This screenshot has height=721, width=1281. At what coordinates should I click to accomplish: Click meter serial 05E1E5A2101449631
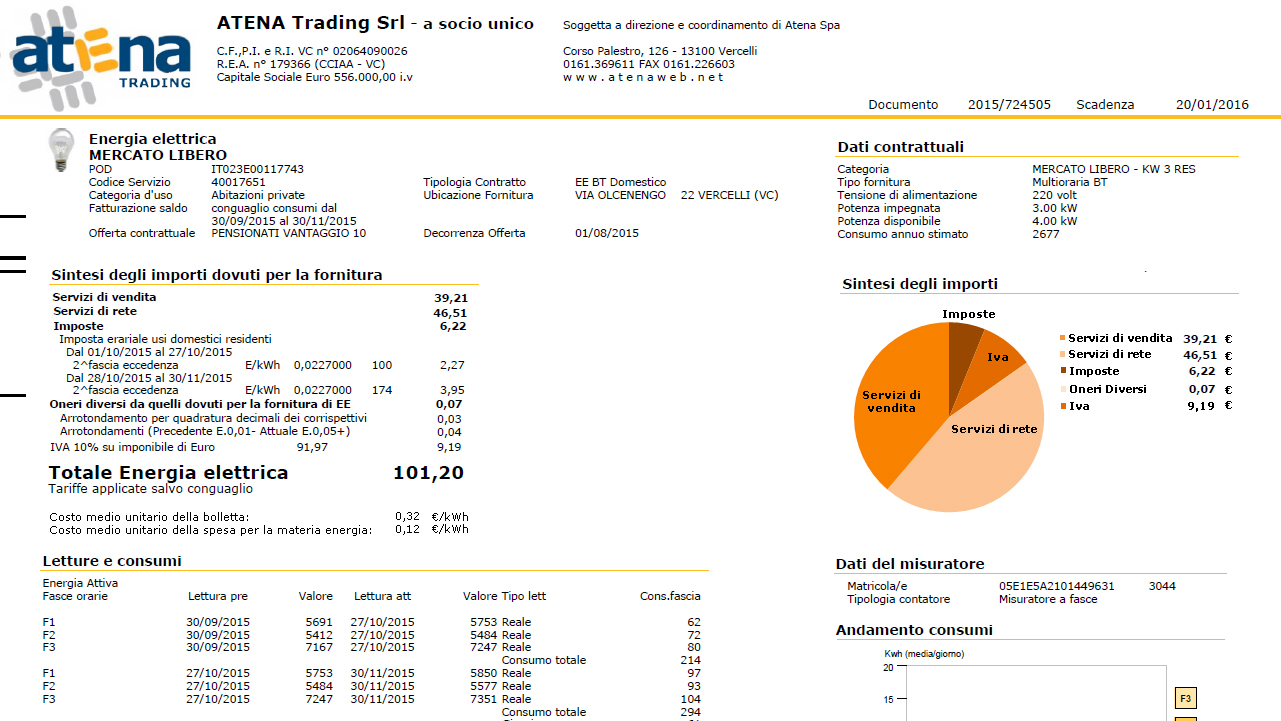1057,586
